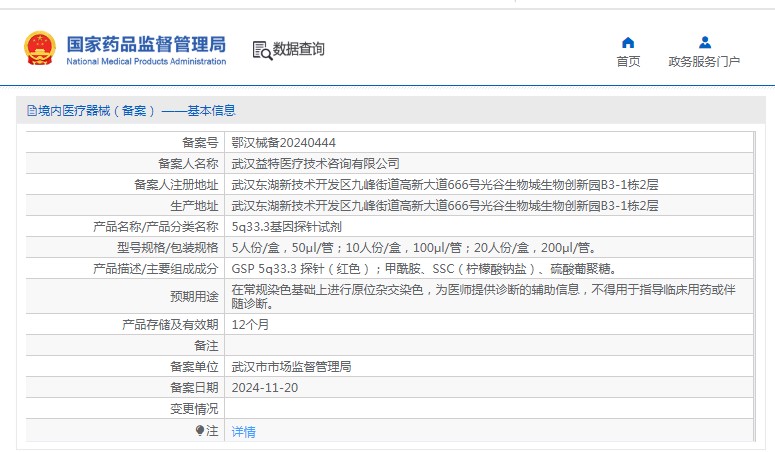Click the lightbulb icon beside 注

tap(200, 431)
